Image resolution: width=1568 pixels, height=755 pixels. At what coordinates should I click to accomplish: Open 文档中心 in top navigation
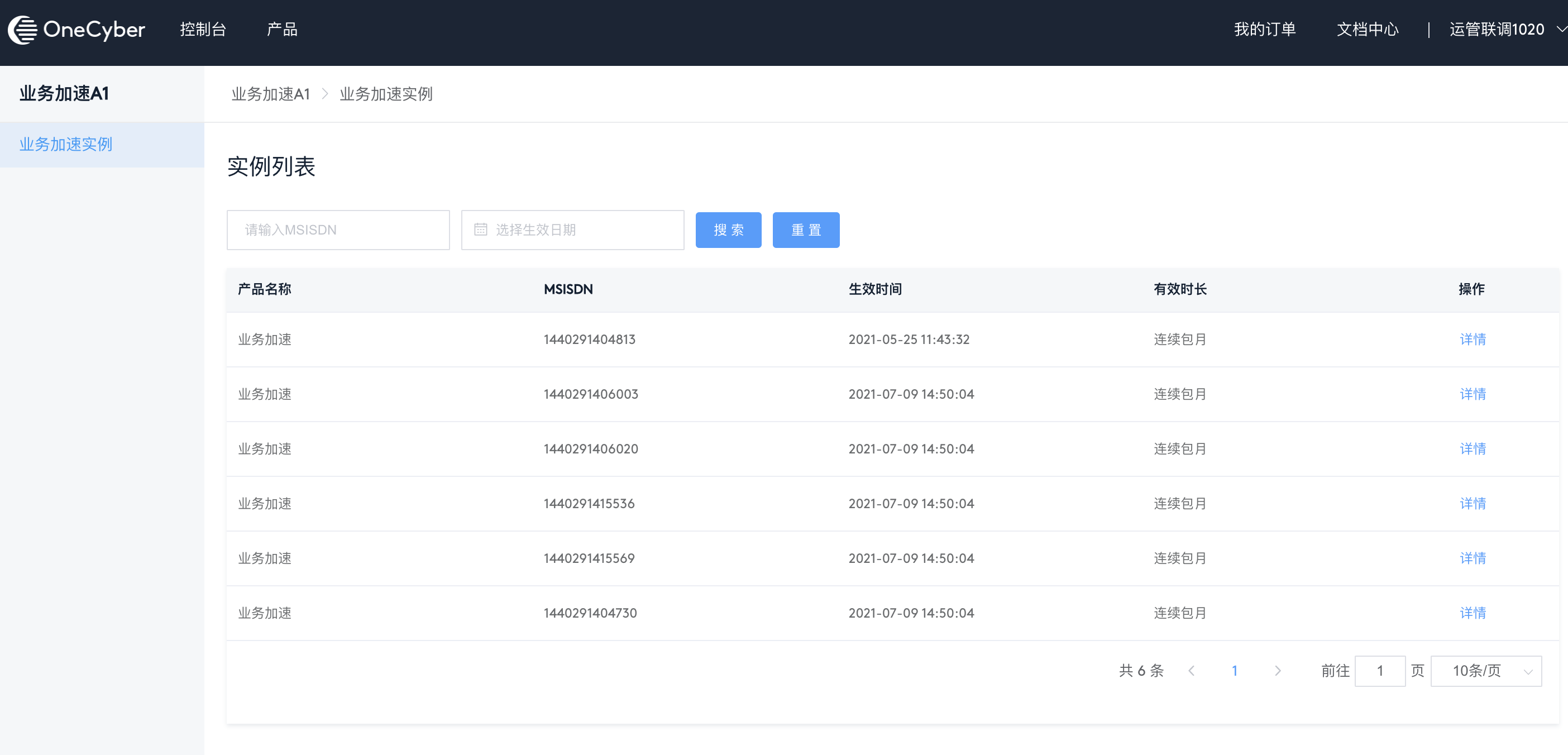[1367, 29]
